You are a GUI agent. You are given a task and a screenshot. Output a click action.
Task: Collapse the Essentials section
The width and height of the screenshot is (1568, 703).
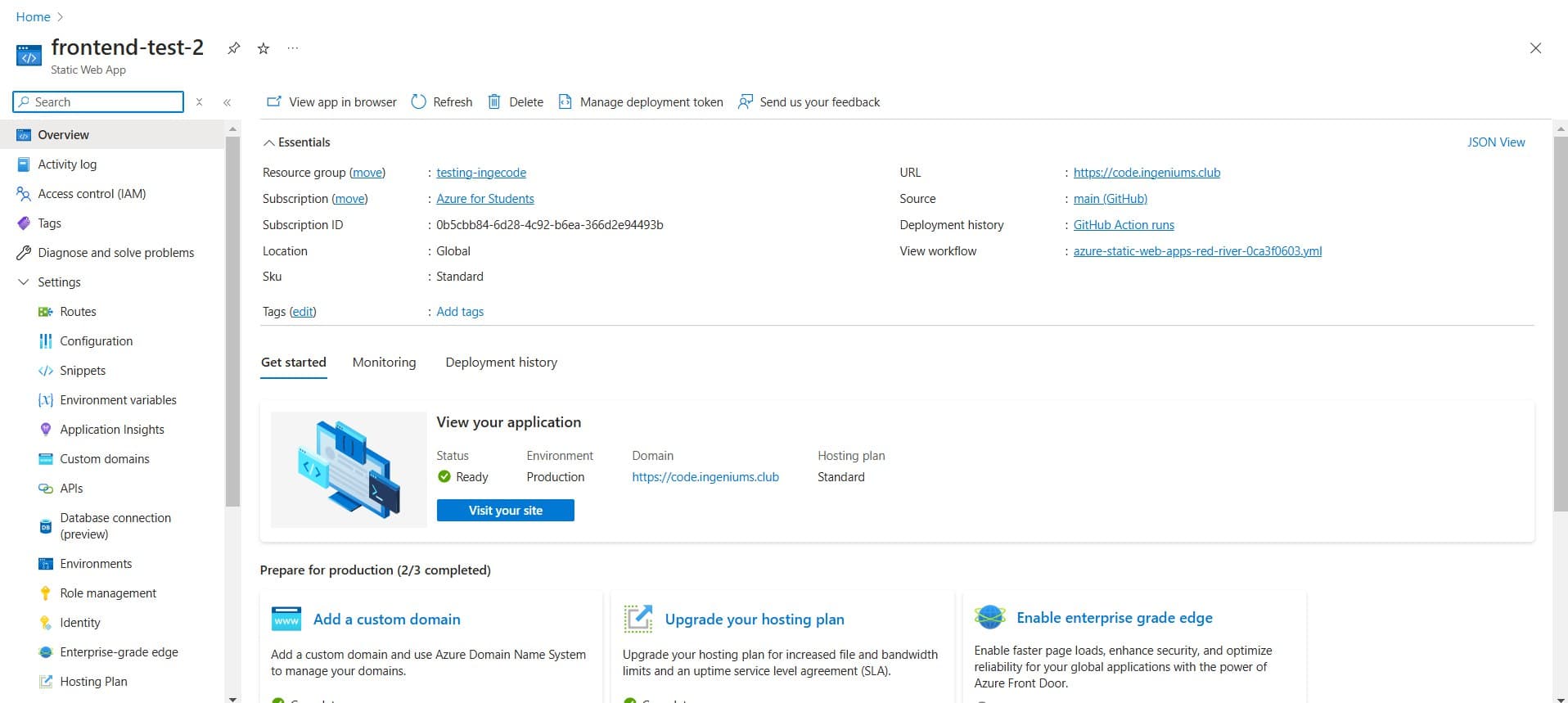(x=268, y=142)
